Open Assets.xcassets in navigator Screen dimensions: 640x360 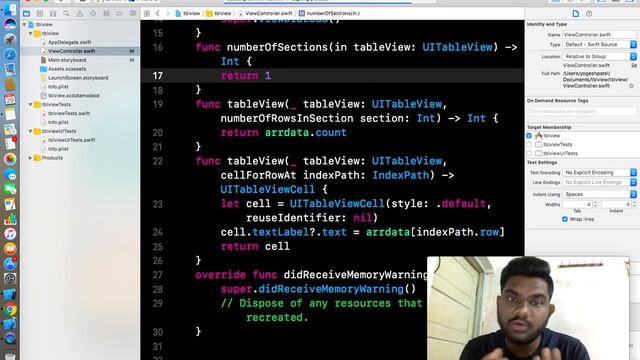pos(67,69)
